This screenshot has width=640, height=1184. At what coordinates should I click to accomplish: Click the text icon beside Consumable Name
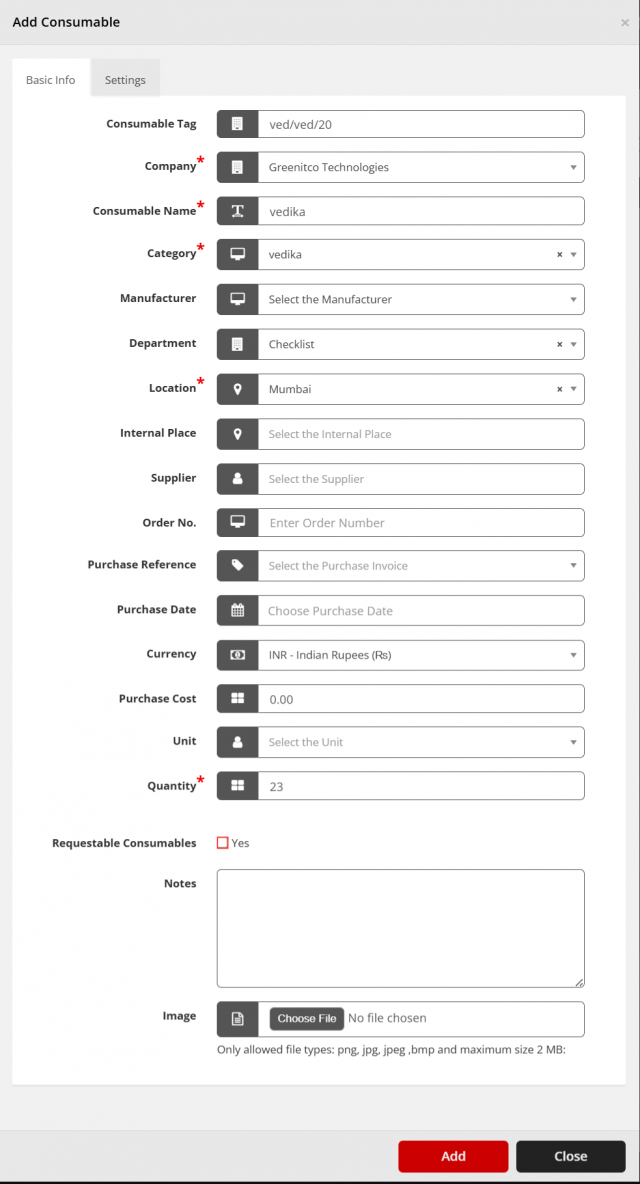coord(238,211)
